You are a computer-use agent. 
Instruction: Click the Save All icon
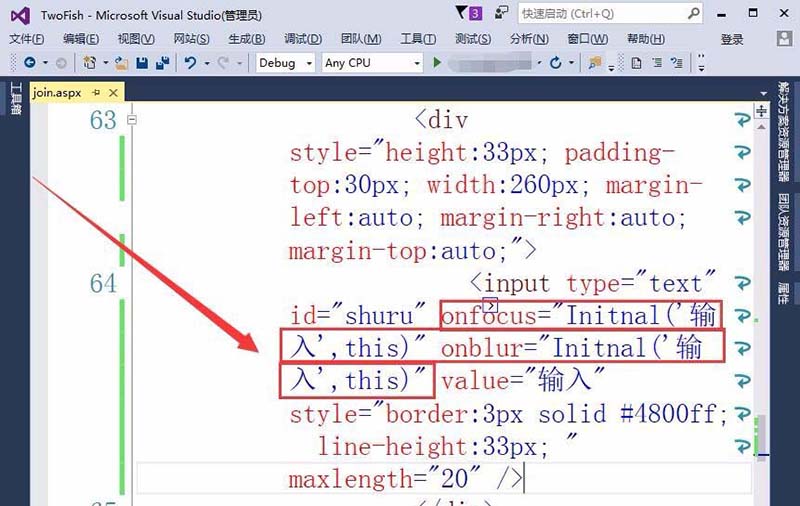click(163, 63)
